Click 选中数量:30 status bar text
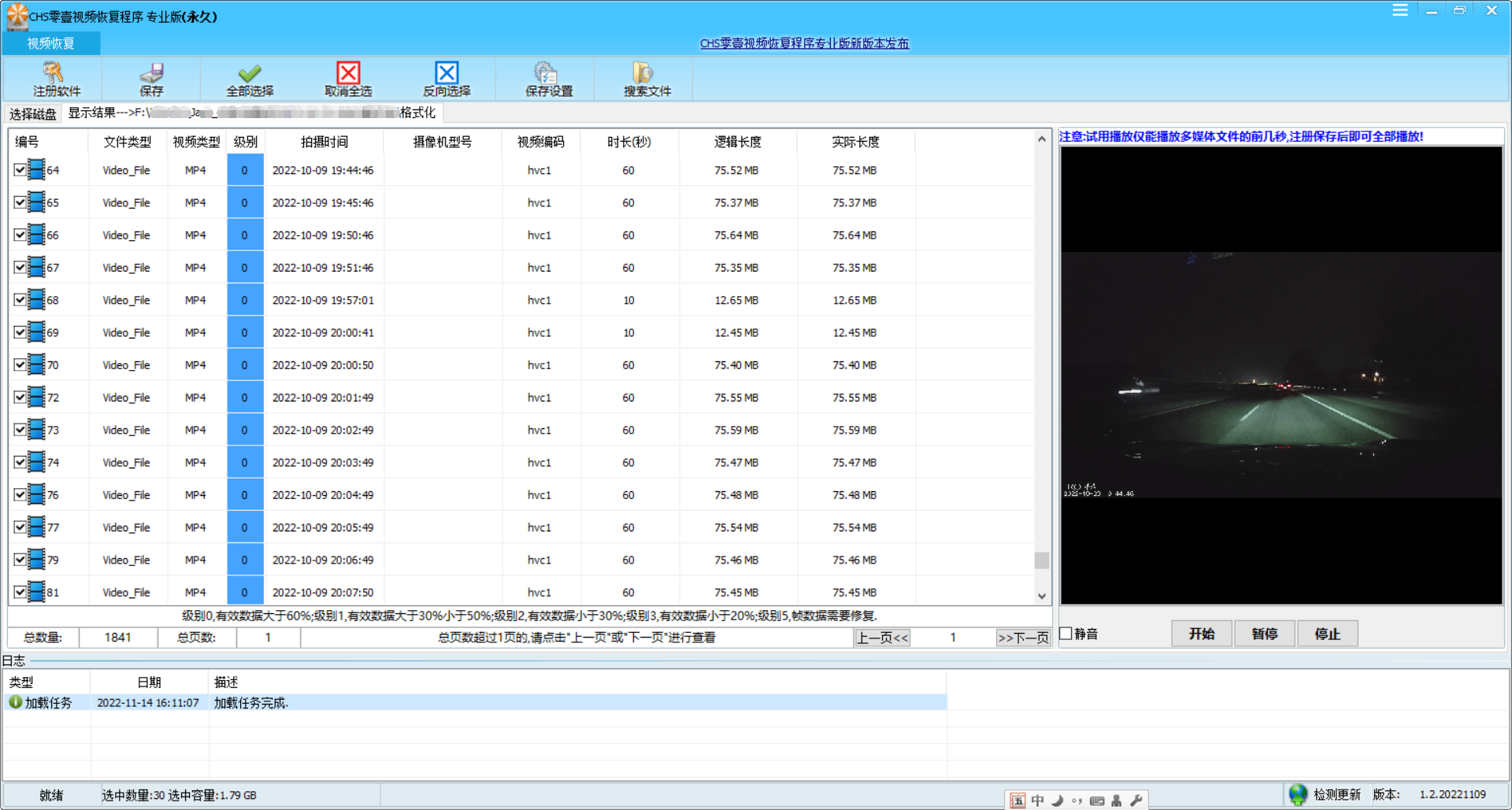Image resolution: width=1512 pixels, height=810 pixels. tap(133, 795)
